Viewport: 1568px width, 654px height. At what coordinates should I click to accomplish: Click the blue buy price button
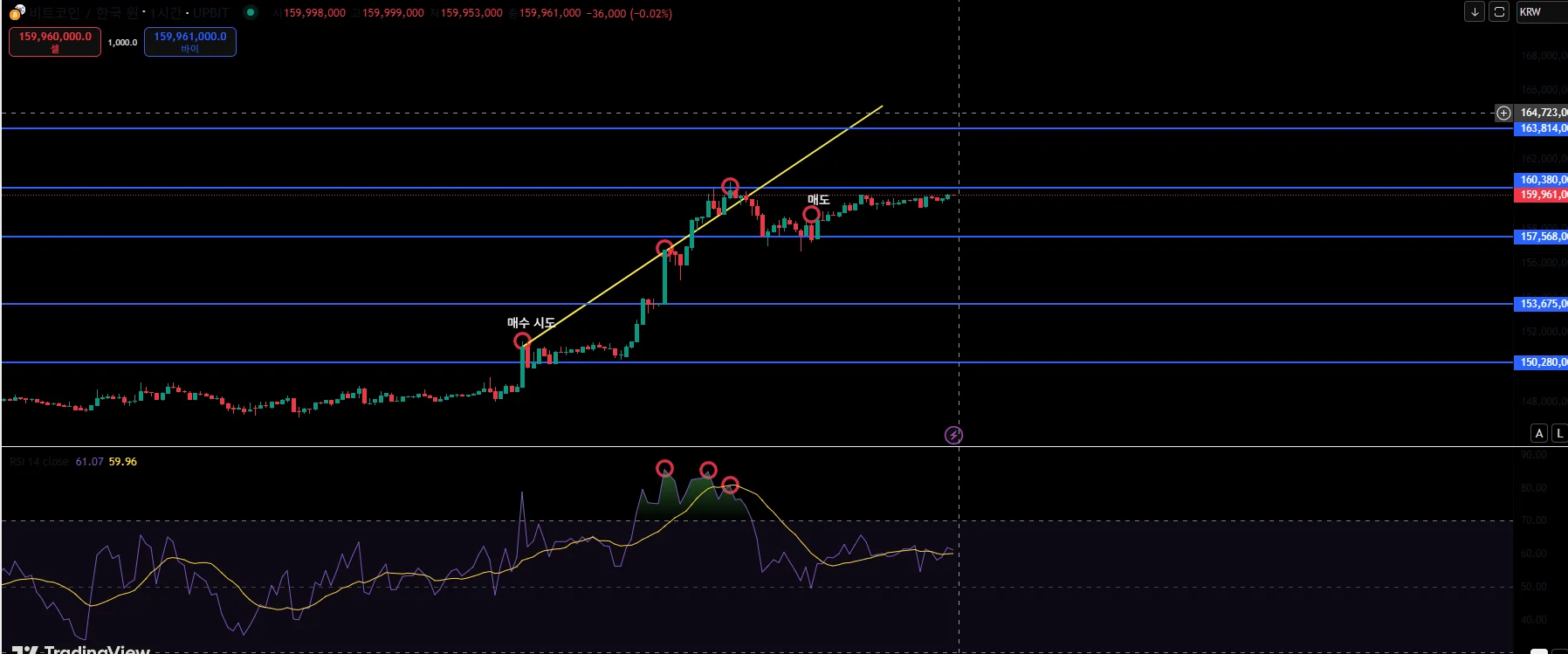click(190, 42)
